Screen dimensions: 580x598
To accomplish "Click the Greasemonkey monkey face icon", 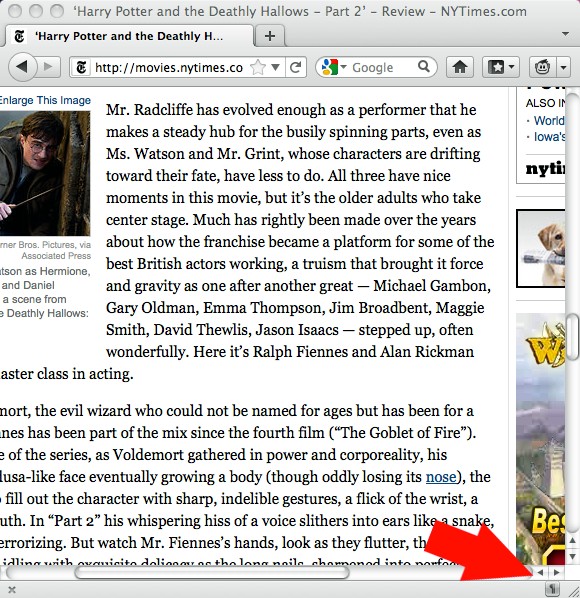I will 542,68.
